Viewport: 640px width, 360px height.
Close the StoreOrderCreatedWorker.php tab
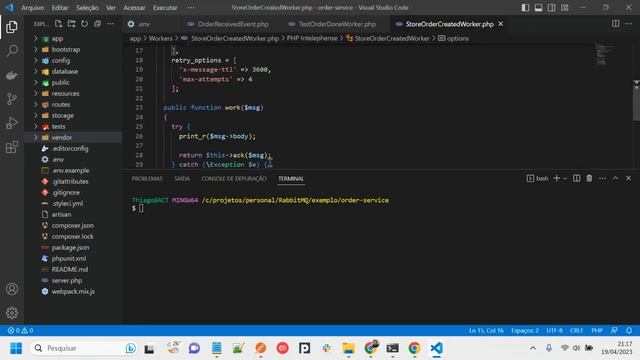501,24
